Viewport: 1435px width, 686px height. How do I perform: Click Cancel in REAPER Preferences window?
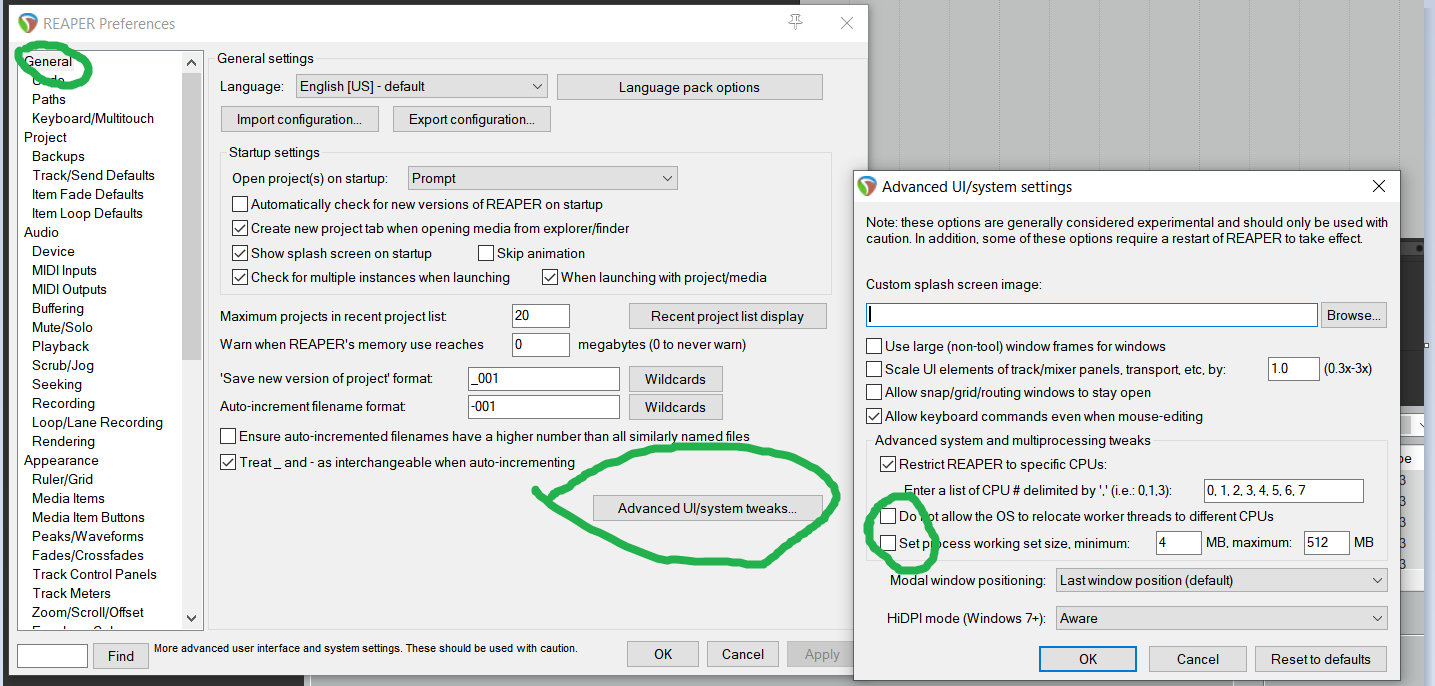[x=742, y=654]
